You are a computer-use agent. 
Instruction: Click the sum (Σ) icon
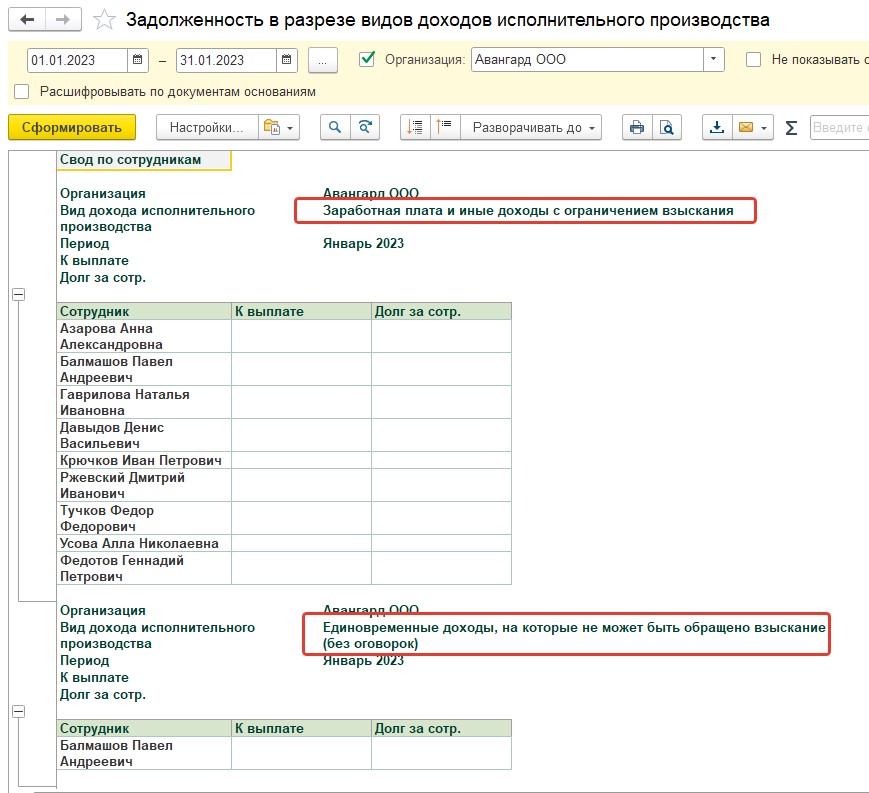[791, 128]
